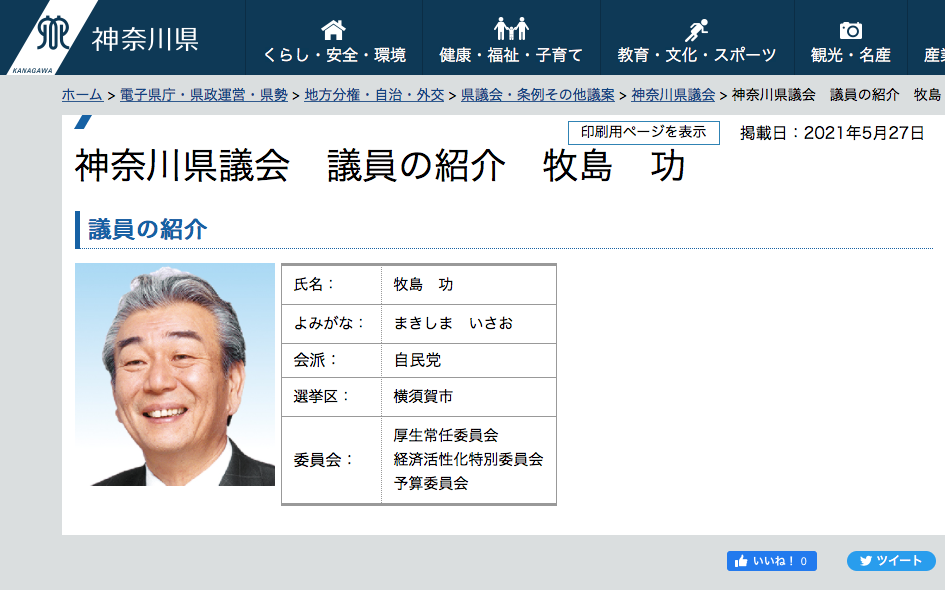Open 電子県庁・県政運営・県勢 breadcrumb link
The height and width of the screenshot is (590, 945).
pyautogui.click(x=203, y=95)
